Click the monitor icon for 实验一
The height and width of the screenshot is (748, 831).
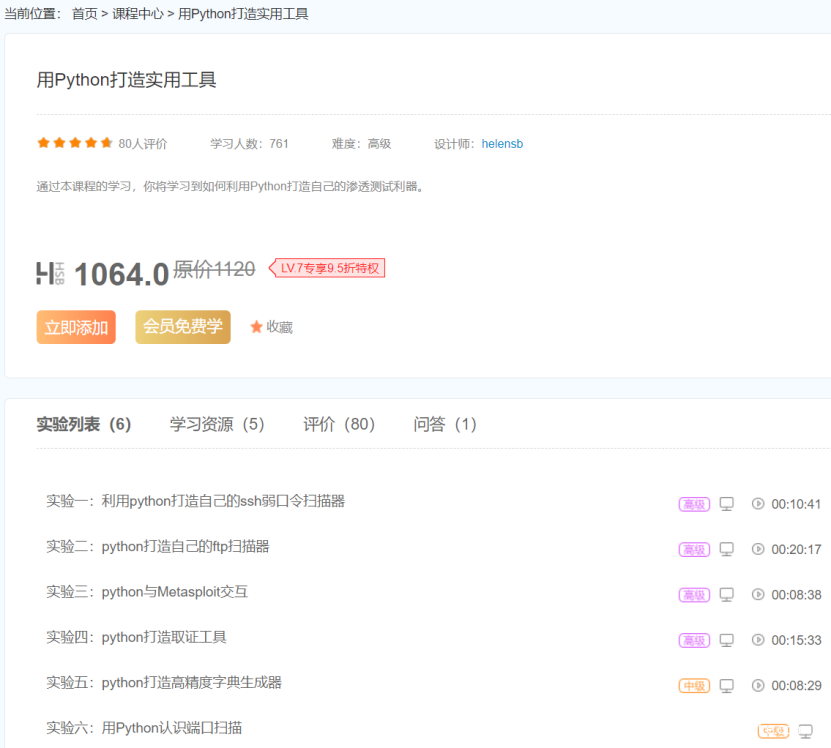[727, 504]
